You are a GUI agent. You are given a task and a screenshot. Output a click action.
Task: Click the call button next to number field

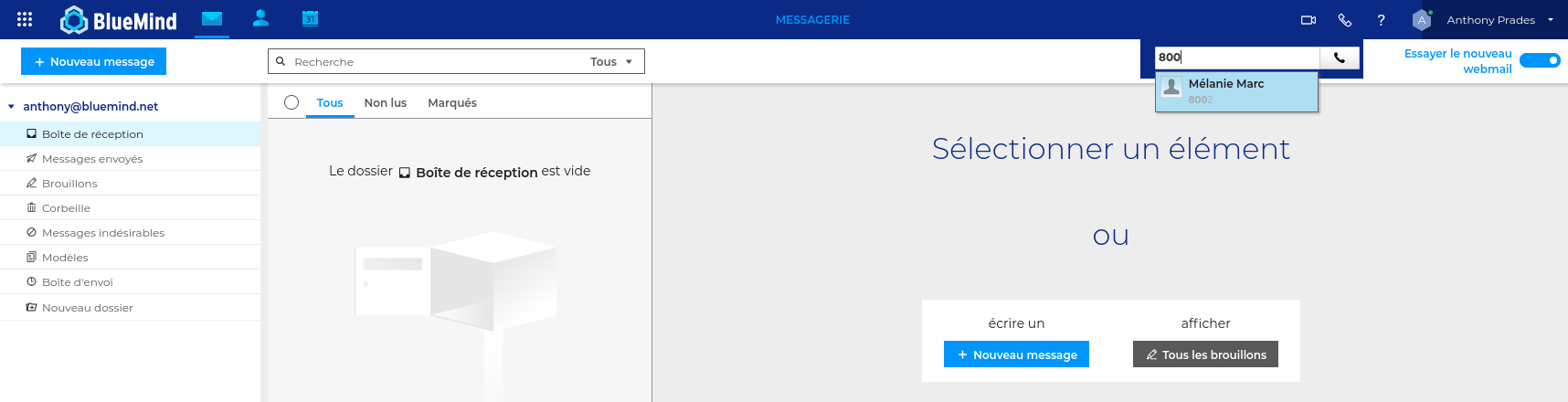(1340, 58)
